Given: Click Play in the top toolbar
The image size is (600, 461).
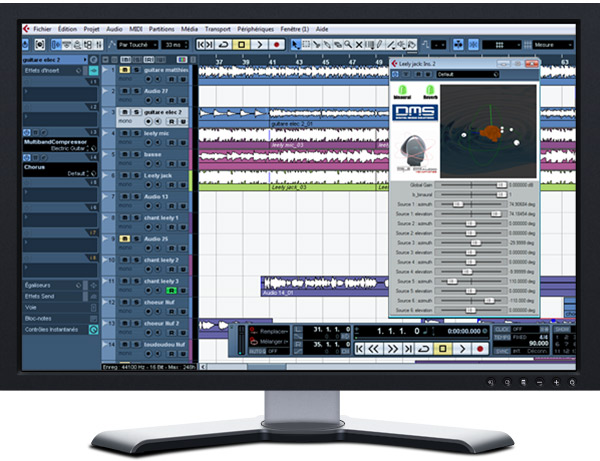Looking at the screenshot, I should [x=259, y=45].
